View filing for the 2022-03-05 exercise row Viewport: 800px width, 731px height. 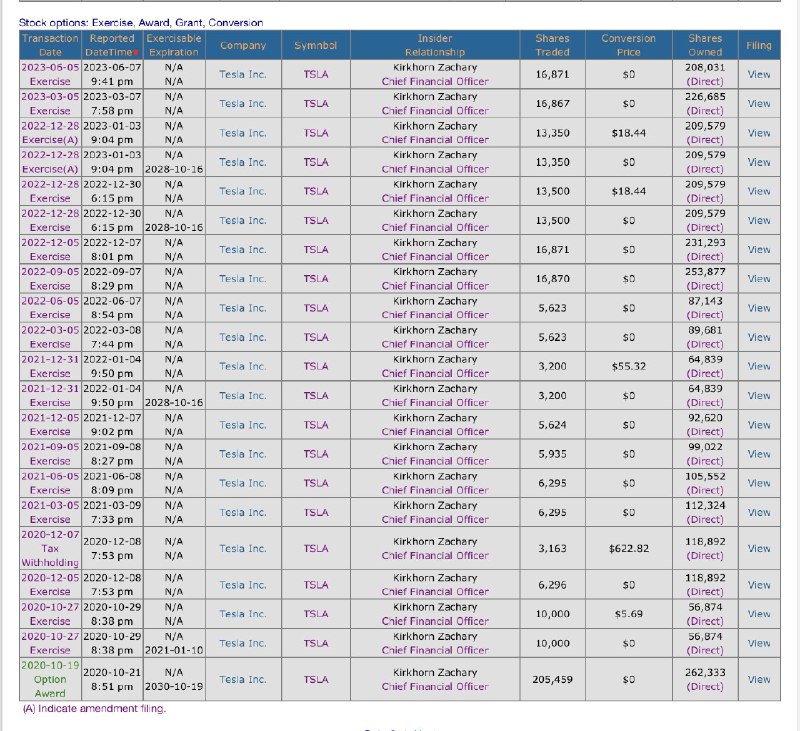tap(759, 337)
